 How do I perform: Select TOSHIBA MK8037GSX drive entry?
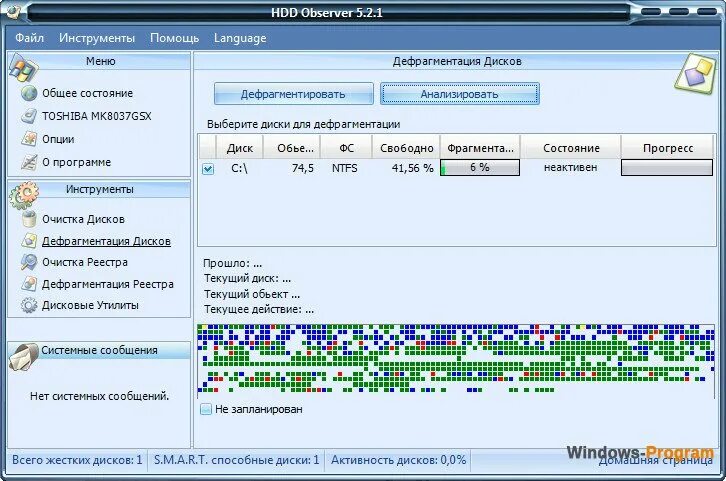[97, 116]
